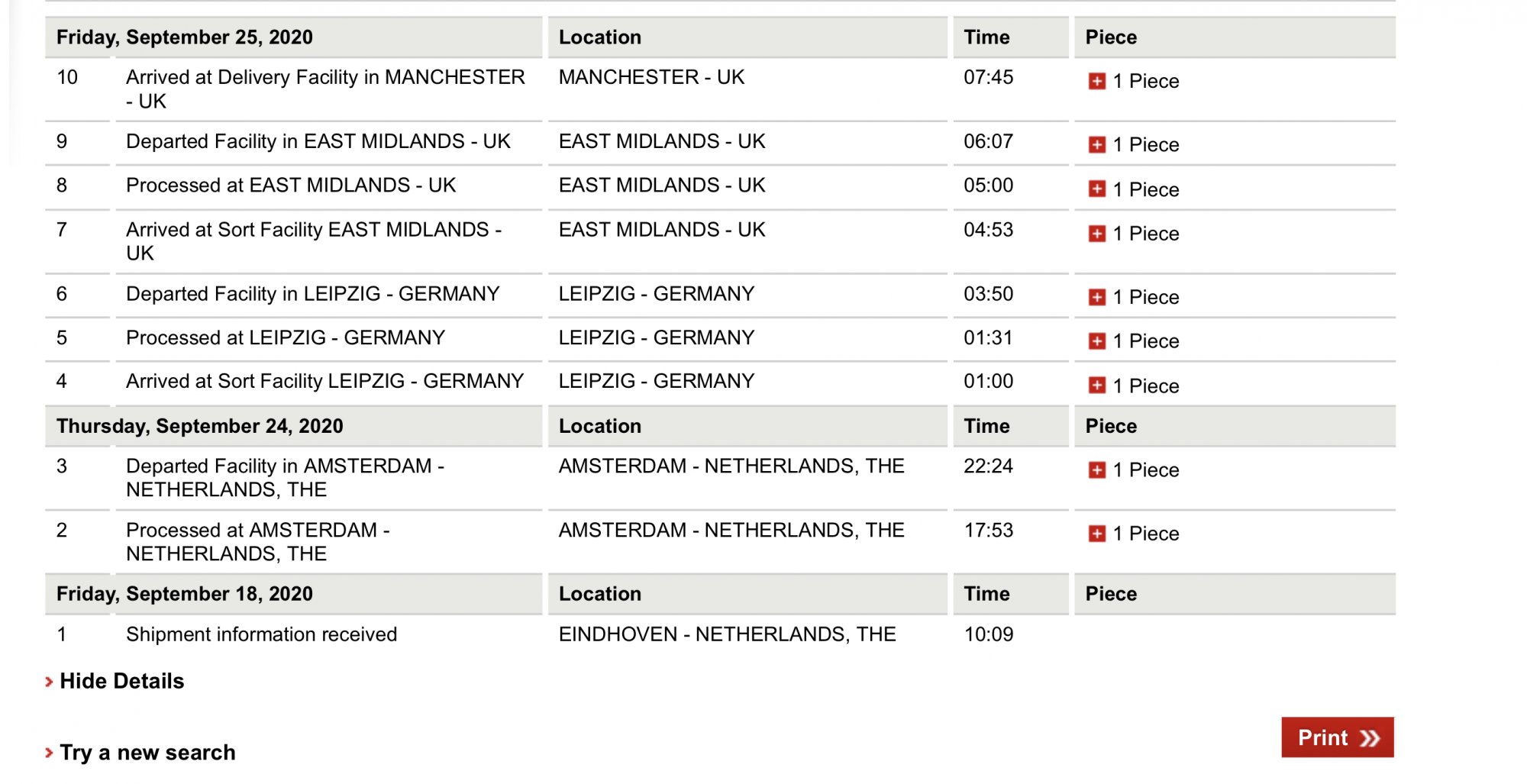This screenshot has width=1527, height=784.
Task: Select Shipment information received entry
Action: [261, 634]
